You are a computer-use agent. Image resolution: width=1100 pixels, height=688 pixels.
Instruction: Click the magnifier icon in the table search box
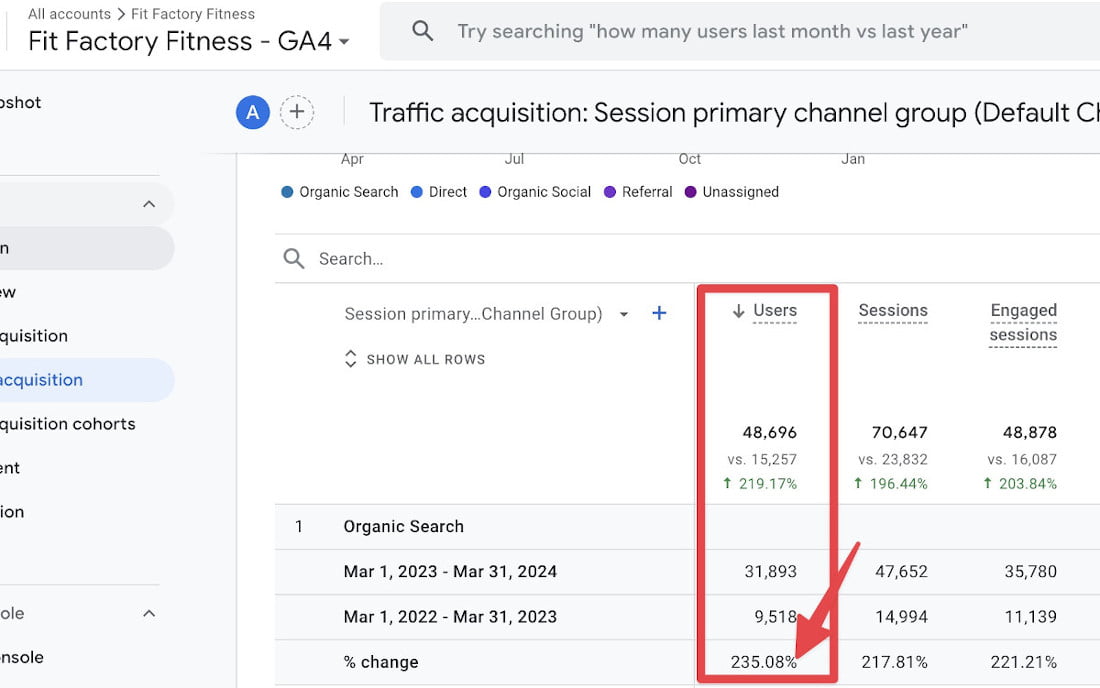(x=294, y=258)
